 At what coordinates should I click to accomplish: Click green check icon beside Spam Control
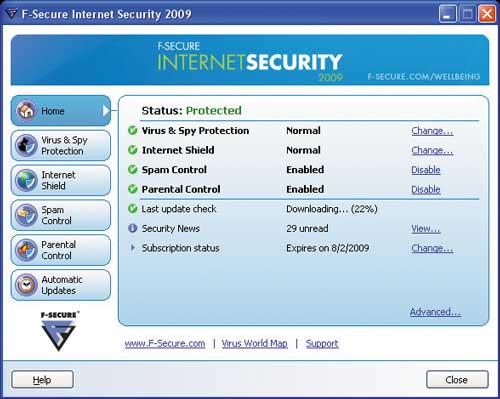133,170
